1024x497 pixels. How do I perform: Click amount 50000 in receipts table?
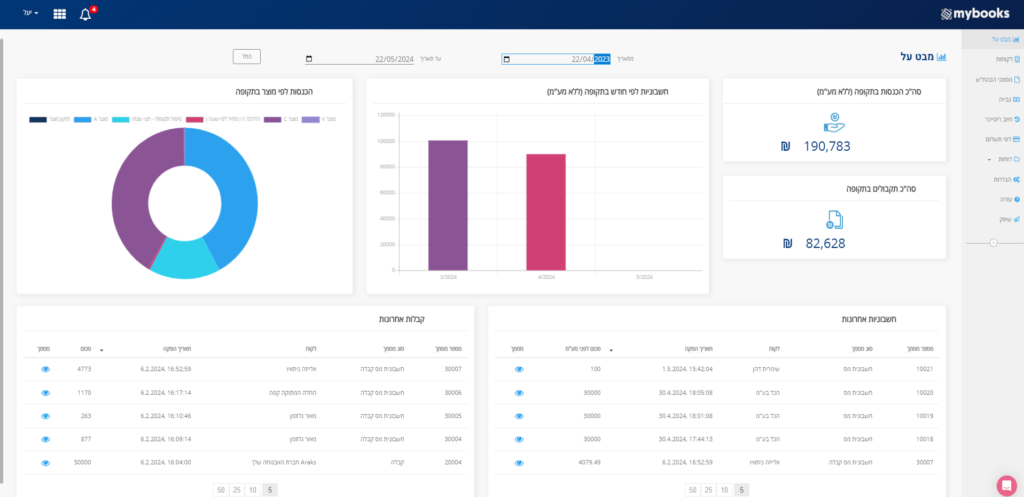tap(82, 462)
